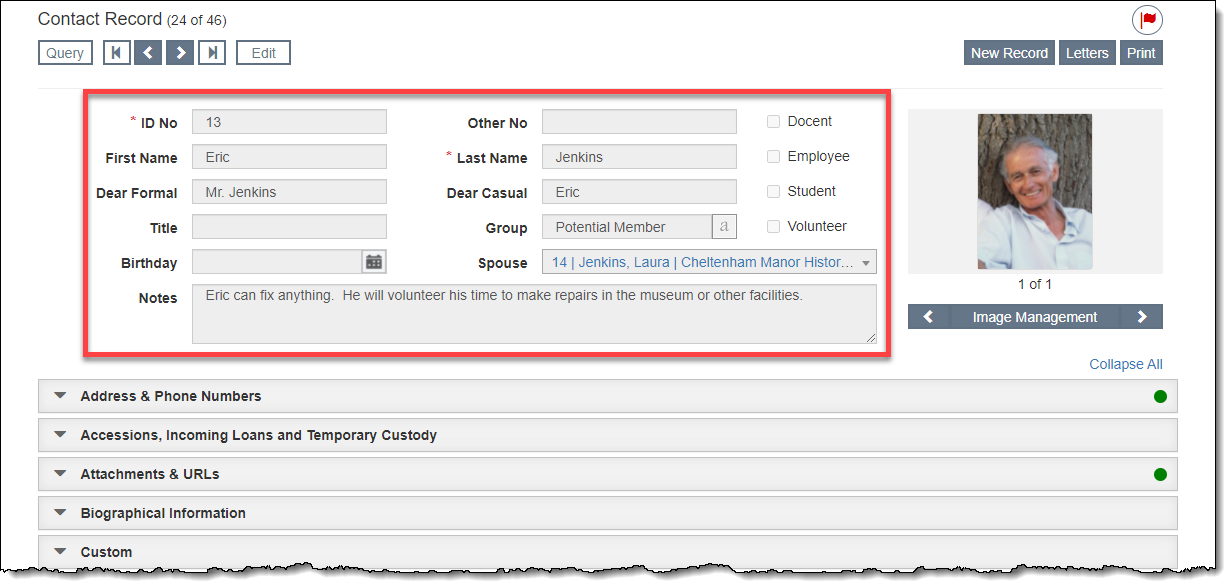Open the Spouse dropdown

pyautogui.click(x=865, y=263)
